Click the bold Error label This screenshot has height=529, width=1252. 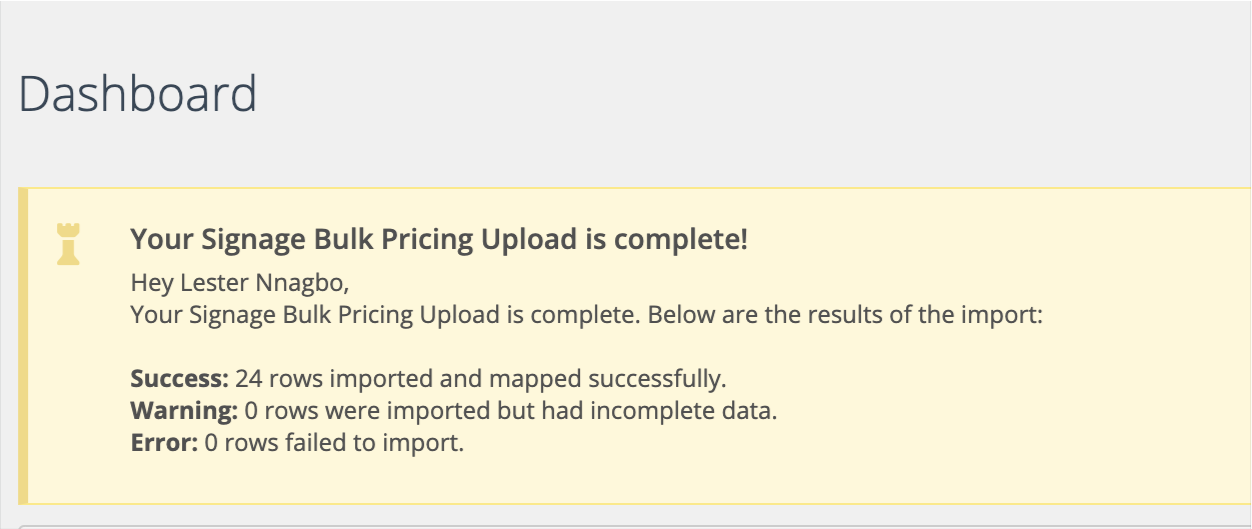click(164, 442)
